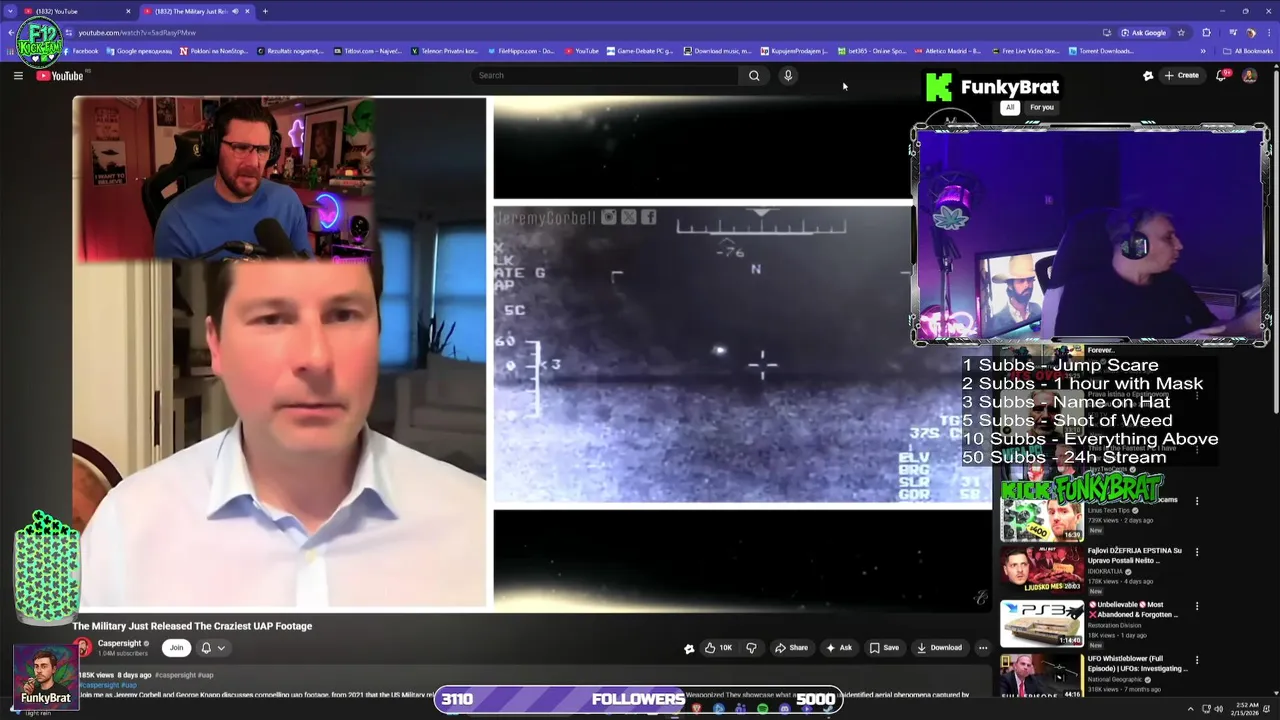This screenshot has width=1280, height=720.
Task: Open the YouTube notifications bell
Action: click(1221, 75)
